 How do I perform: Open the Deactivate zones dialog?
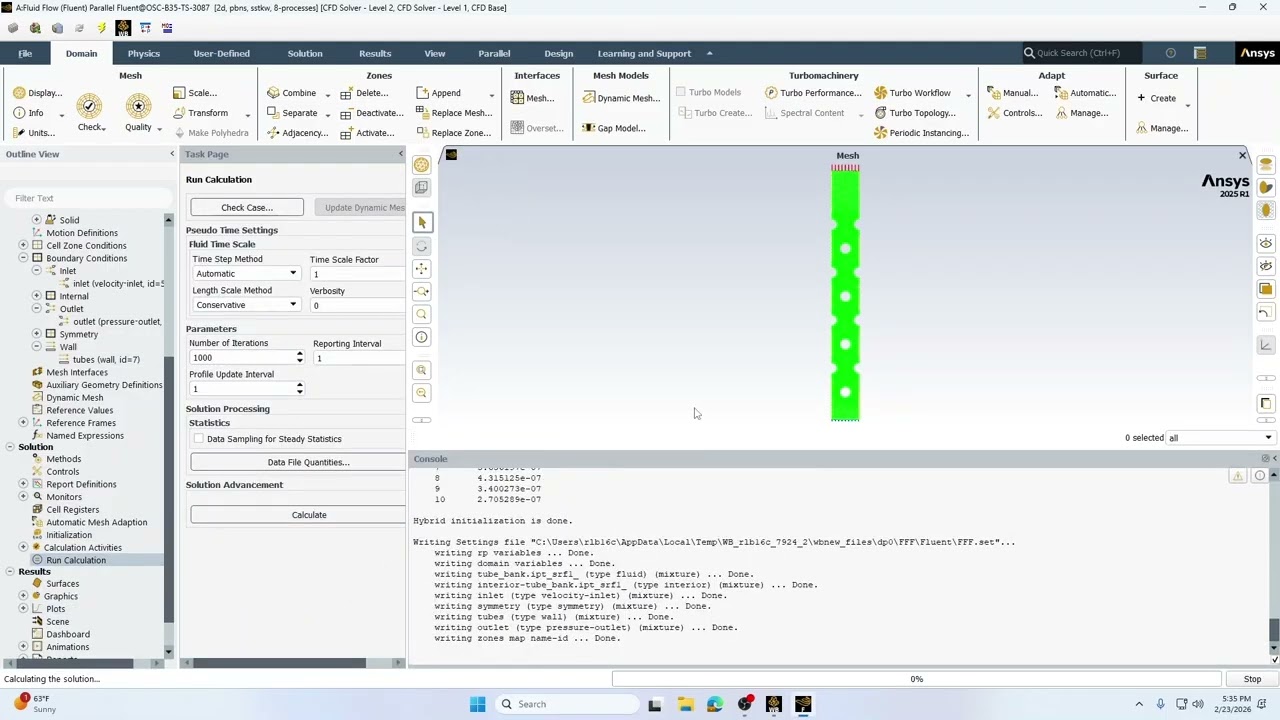pos(372,113)
